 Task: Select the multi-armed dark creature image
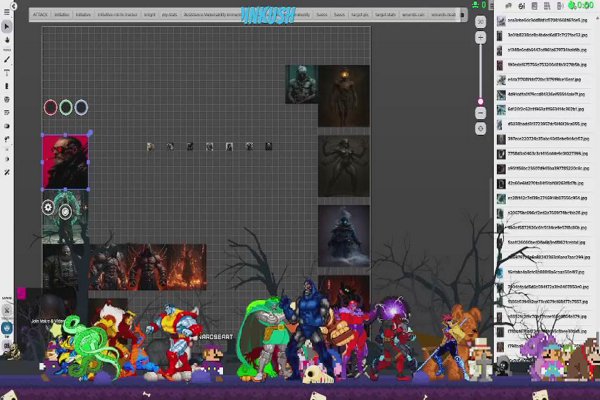pos(344,166)
